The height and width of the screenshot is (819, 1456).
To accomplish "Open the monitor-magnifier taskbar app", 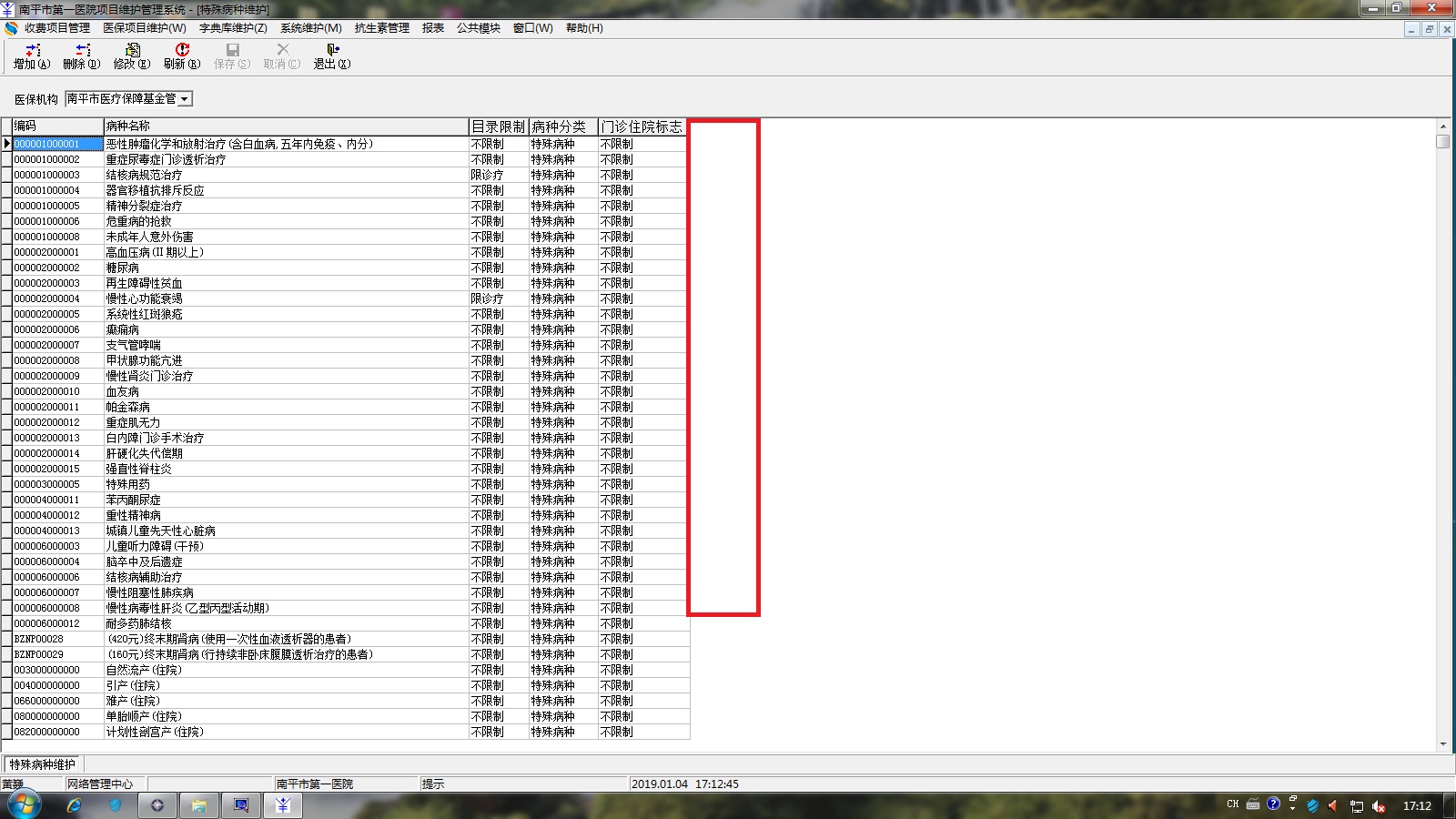I will click(241, 805).
